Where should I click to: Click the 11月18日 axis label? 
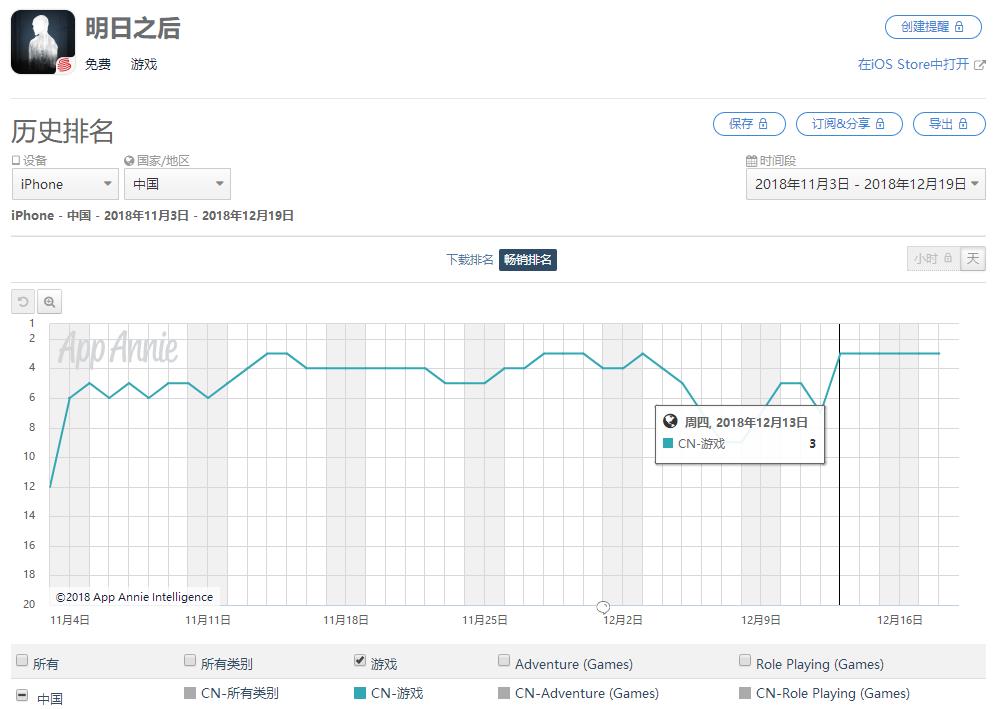pyautogui.click(x=345, y=620)
